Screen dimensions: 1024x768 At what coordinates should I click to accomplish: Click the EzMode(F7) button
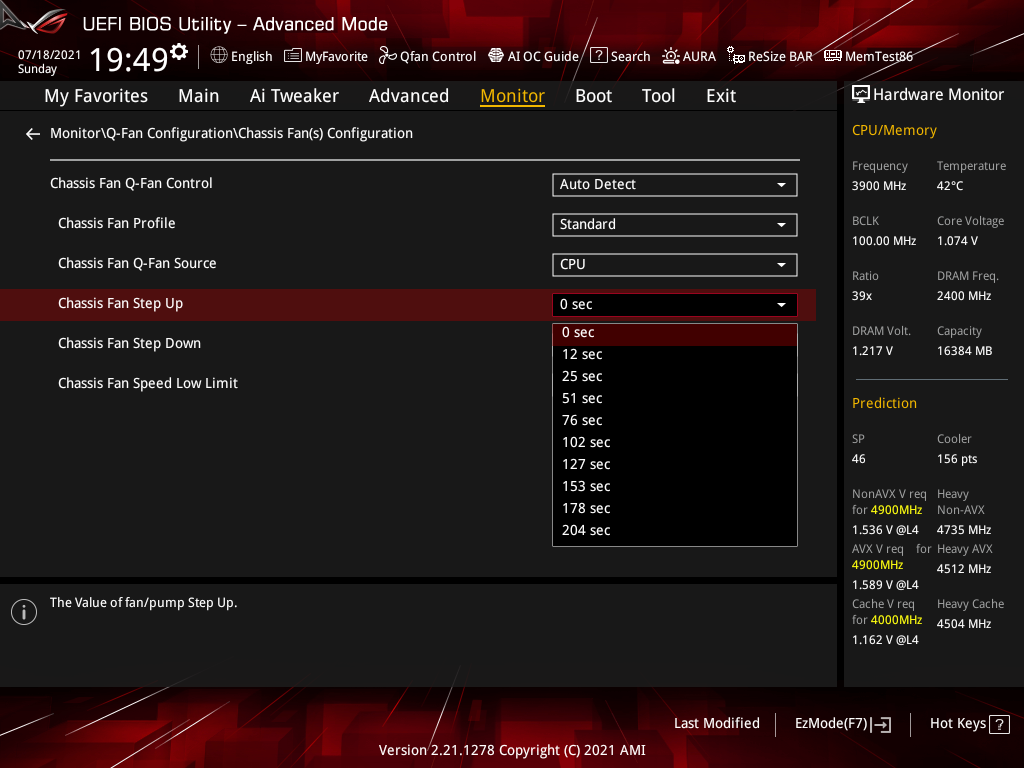[842, 723]
